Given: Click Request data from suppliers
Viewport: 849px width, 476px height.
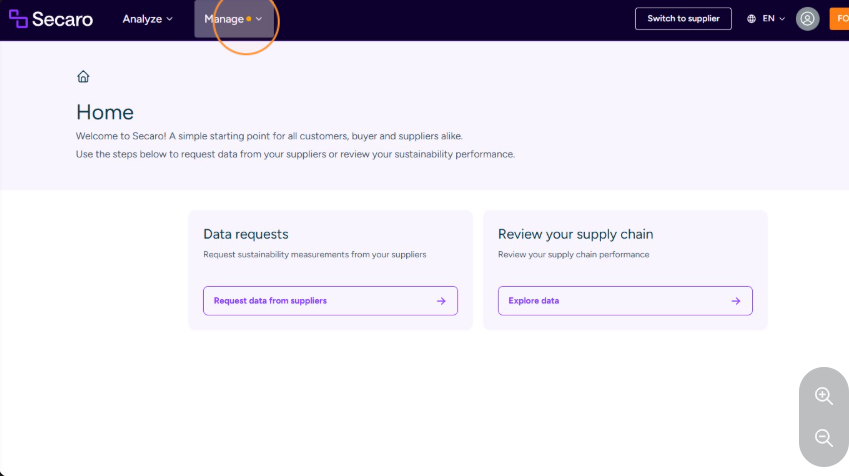Looking at the screenshot, I should coord(330,301).
